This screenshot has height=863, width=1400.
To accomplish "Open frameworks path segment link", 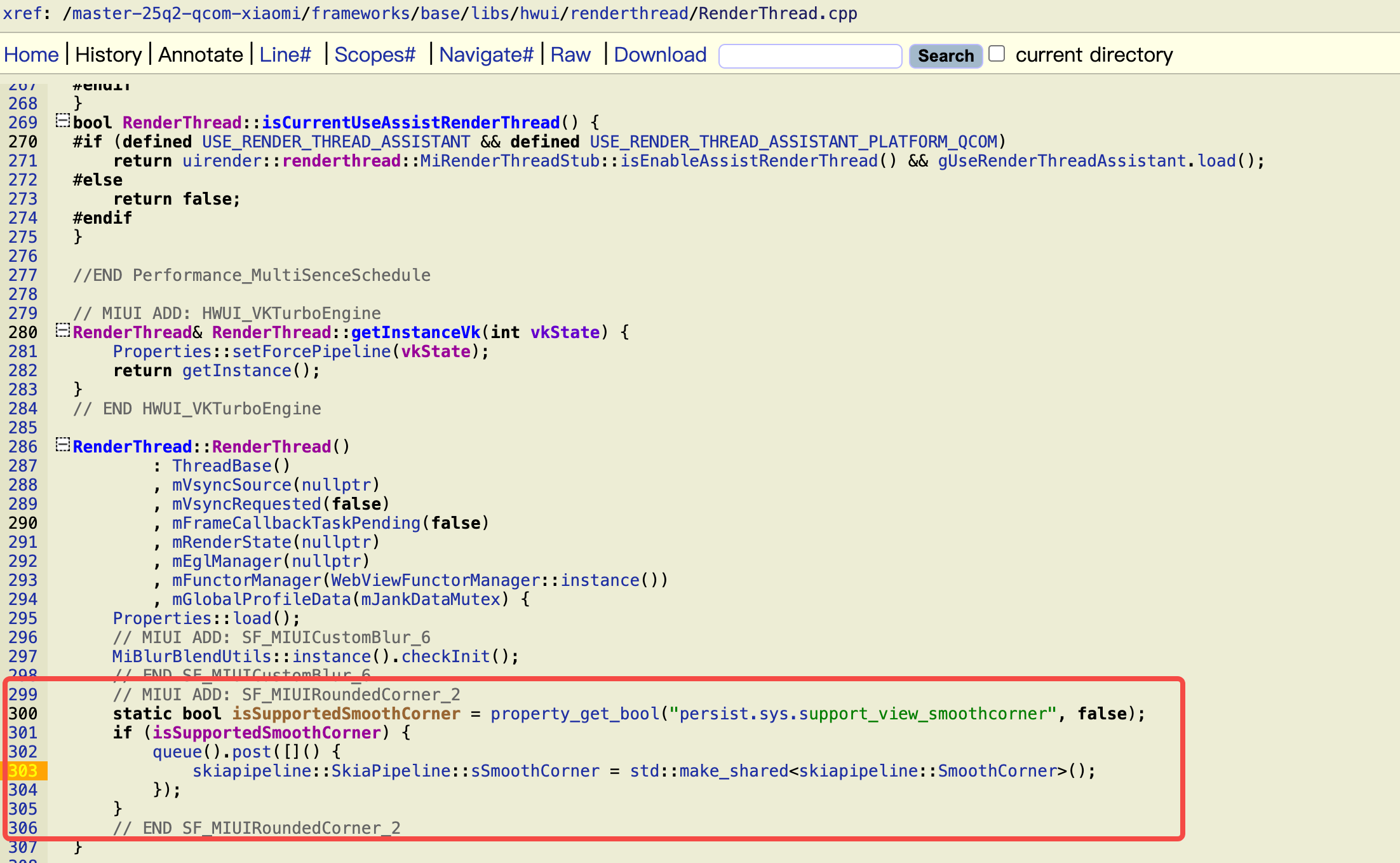I will [361, 13].
